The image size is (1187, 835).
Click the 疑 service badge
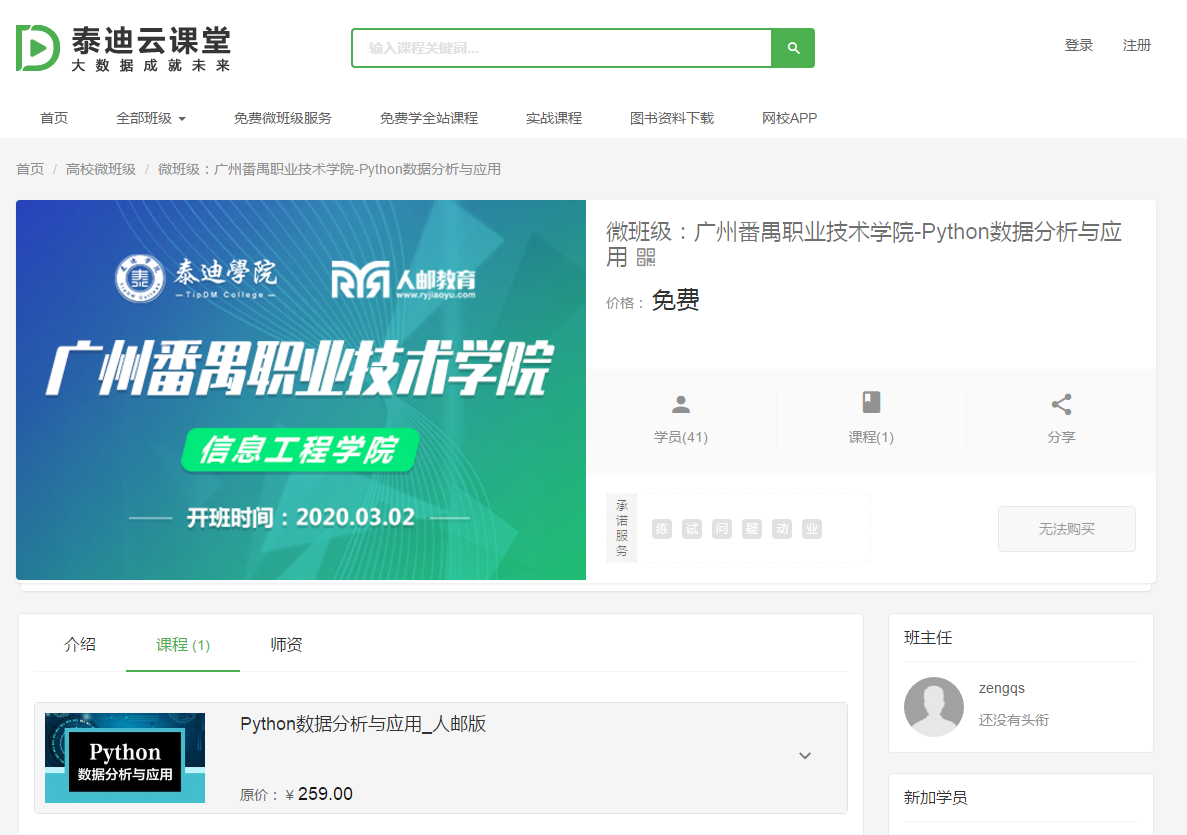752,528
